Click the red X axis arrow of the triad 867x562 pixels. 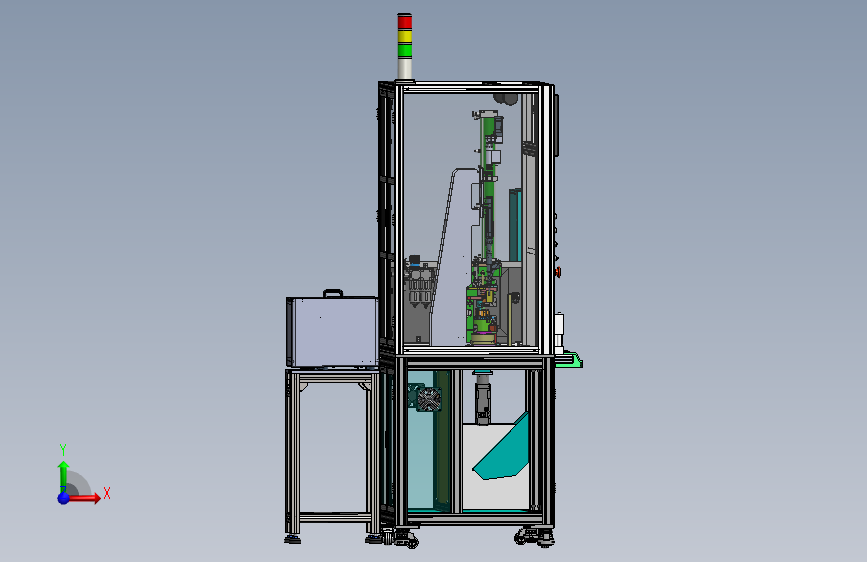pyautogui.click(x=84, y=498)
